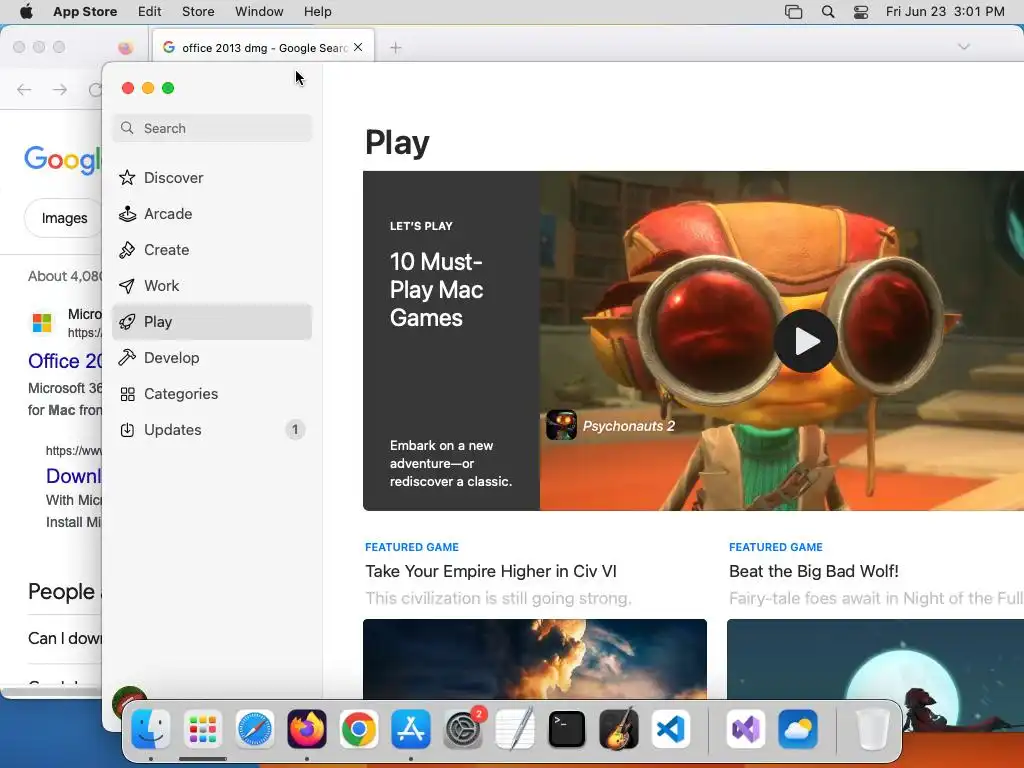1024x768 pixels.
Task: Open System Settings from the Dock
Action: coord(463,729)
